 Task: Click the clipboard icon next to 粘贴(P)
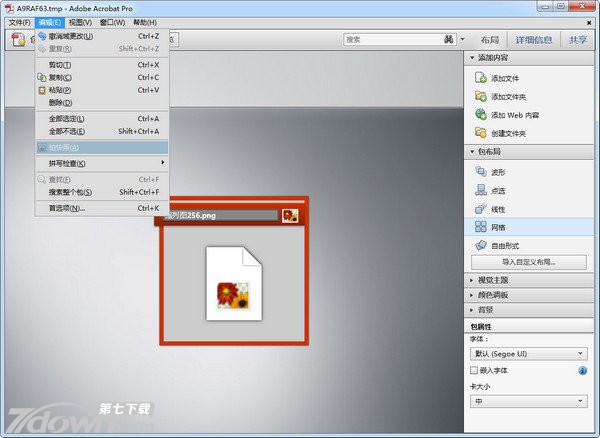(42, 90)
